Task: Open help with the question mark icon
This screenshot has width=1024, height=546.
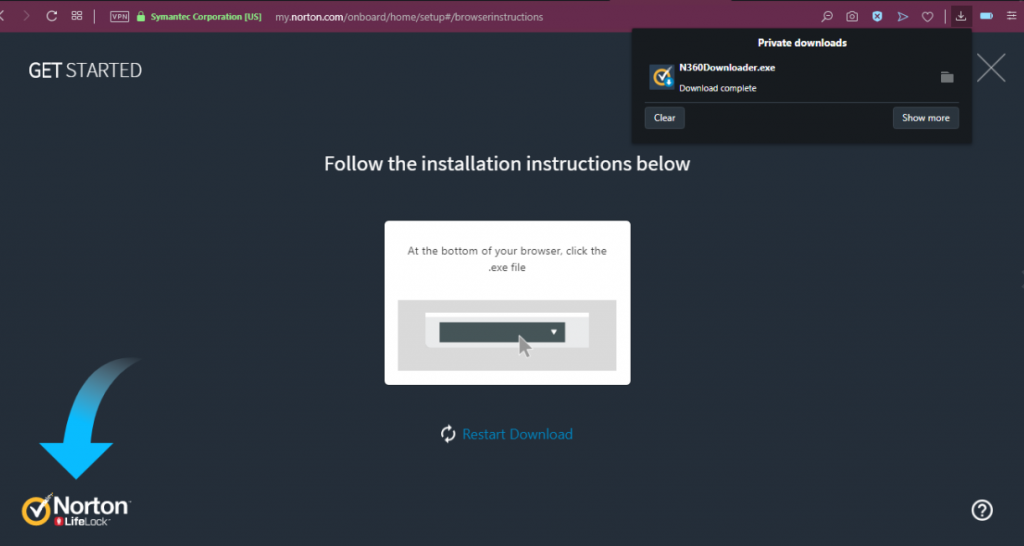Action: [982, 510]
